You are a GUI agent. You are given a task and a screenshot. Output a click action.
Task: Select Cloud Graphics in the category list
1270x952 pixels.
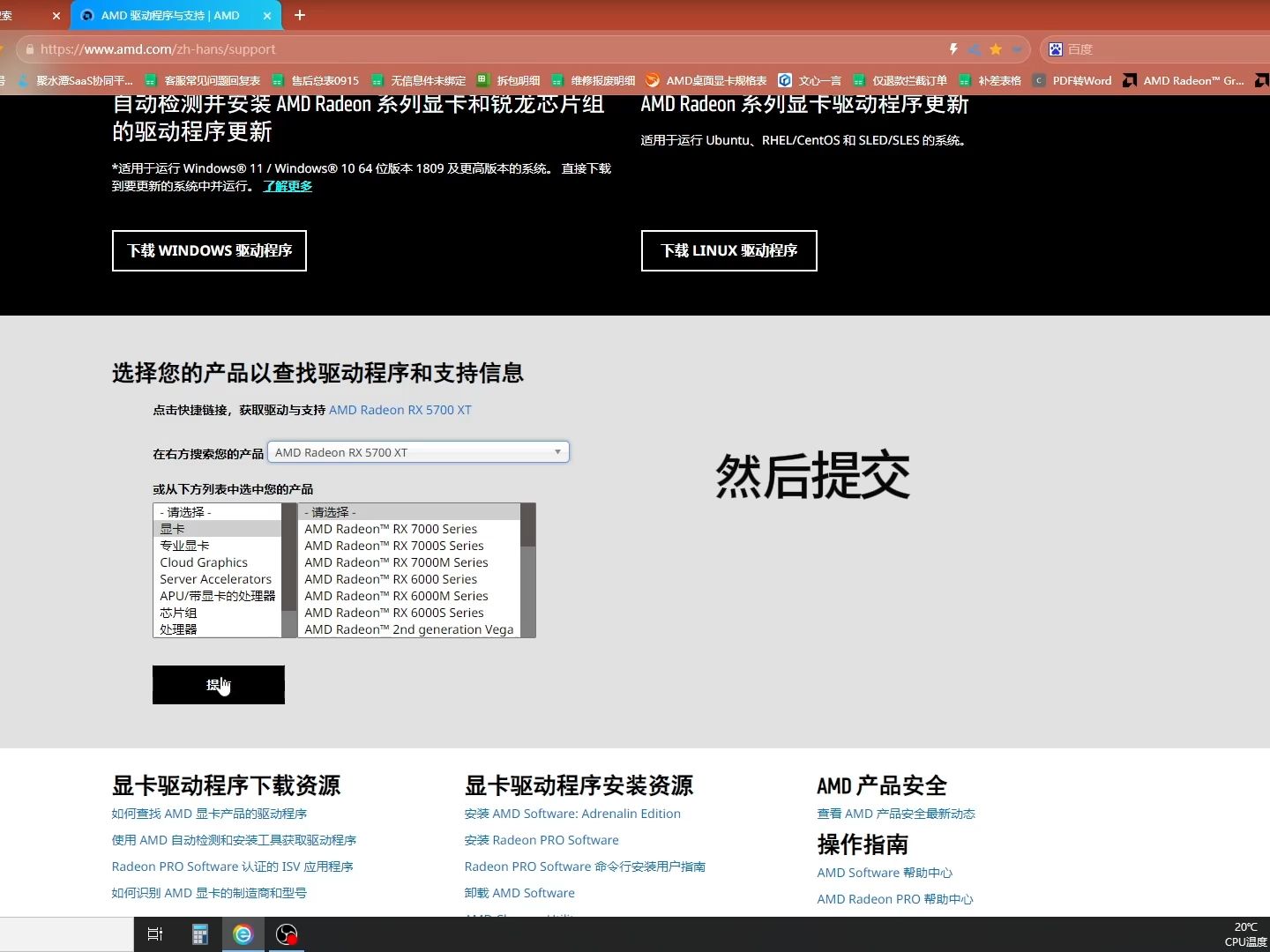[x=217, y=562]
